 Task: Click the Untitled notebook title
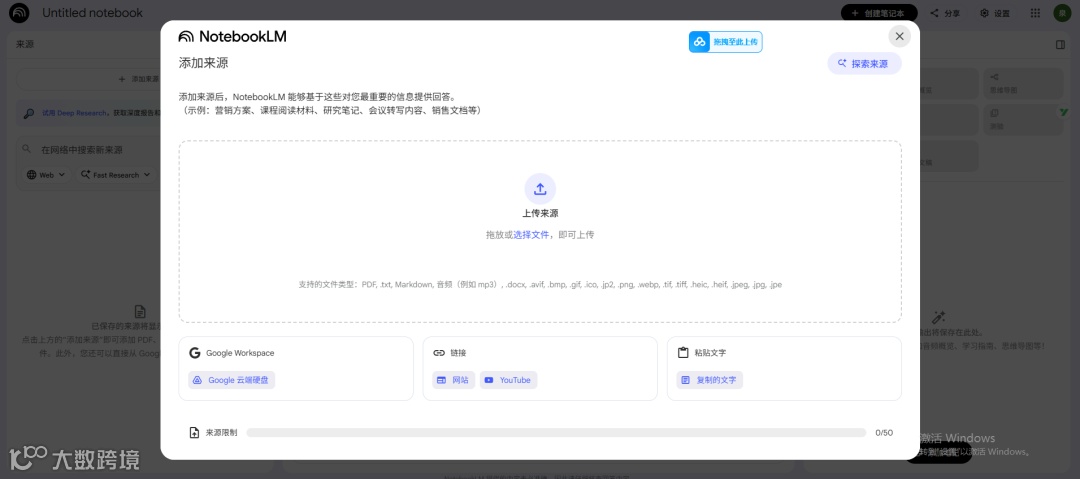click(93, 13)
